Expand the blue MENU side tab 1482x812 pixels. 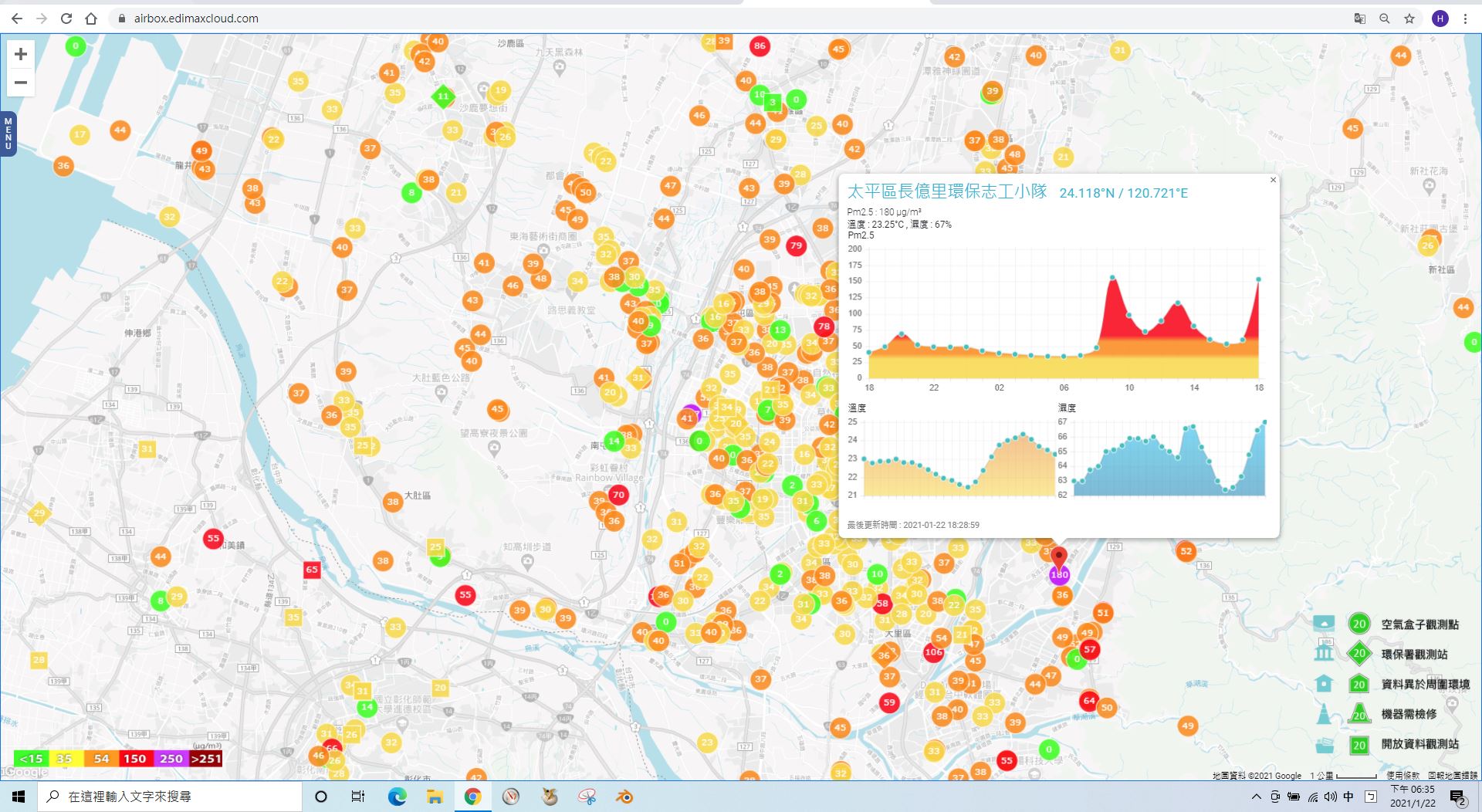pyautogui.click(x=8, y=134)
